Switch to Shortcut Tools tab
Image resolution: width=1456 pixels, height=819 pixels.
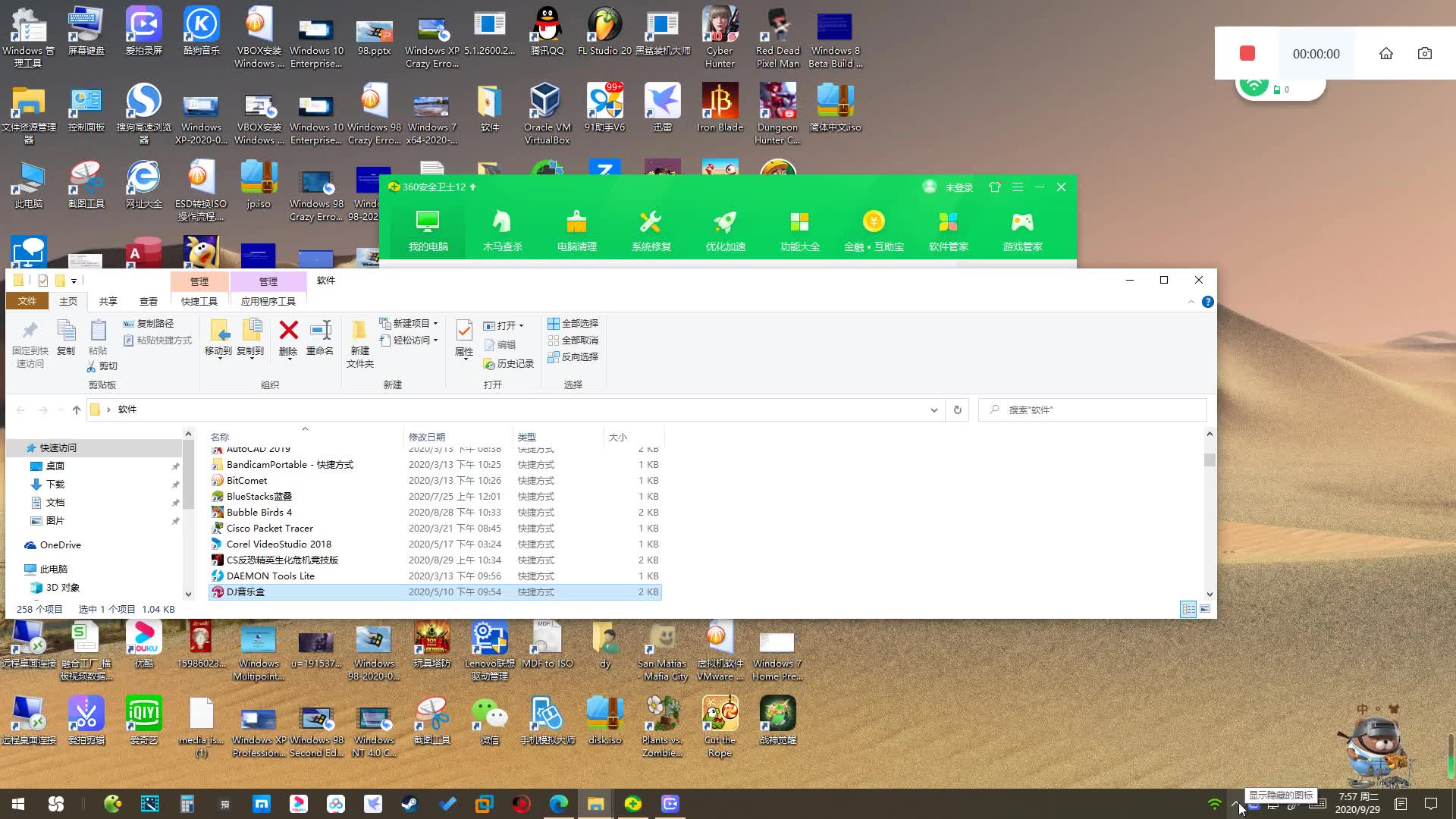(x=199, y=301)
